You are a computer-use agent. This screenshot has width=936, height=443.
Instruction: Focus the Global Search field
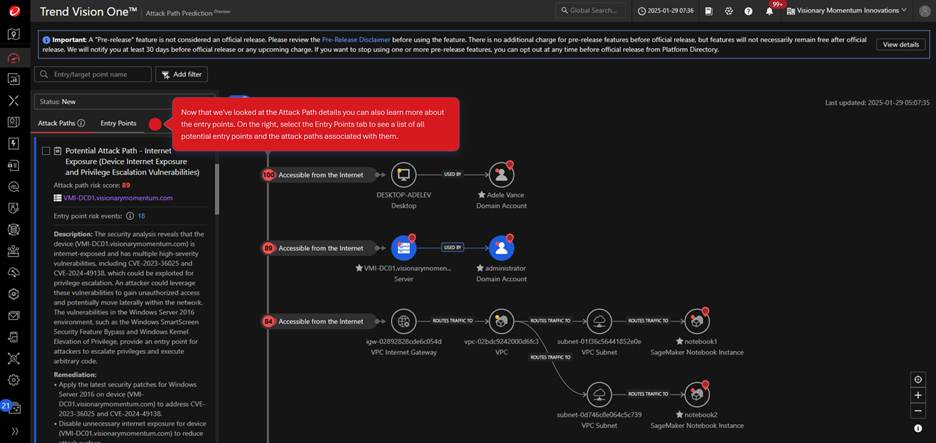591,11
